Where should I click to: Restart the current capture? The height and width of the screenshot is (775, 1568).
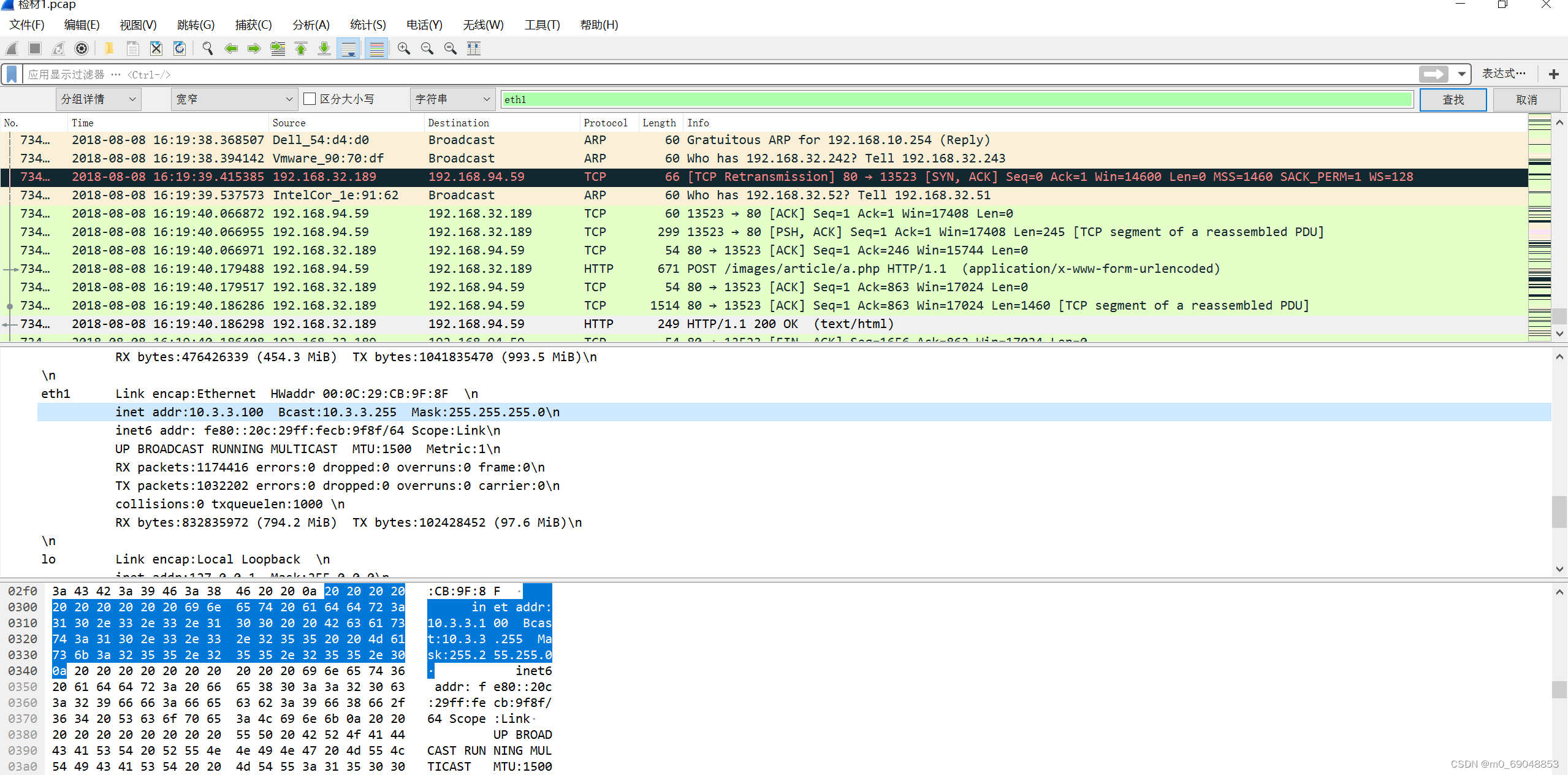pos(58,48)
